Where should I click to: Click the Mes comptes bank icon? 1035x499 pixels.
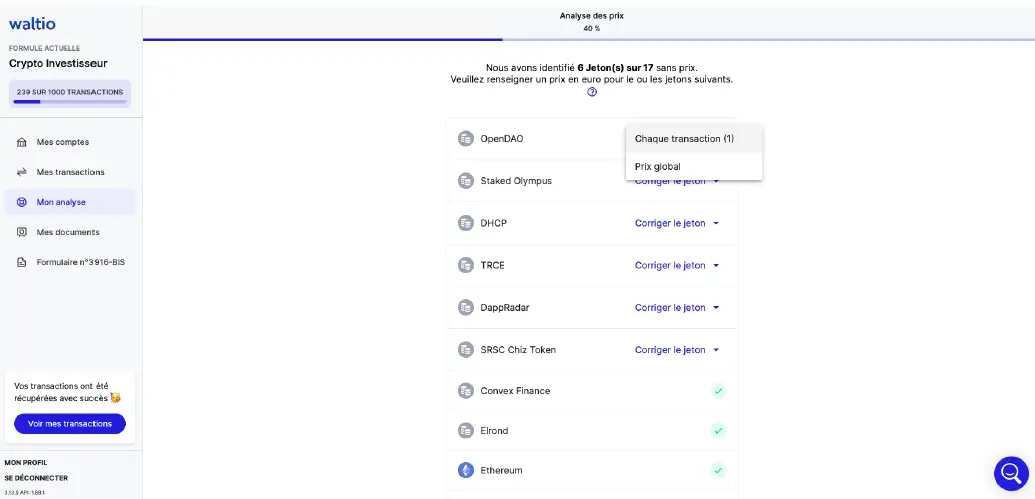tap(22, 142)
